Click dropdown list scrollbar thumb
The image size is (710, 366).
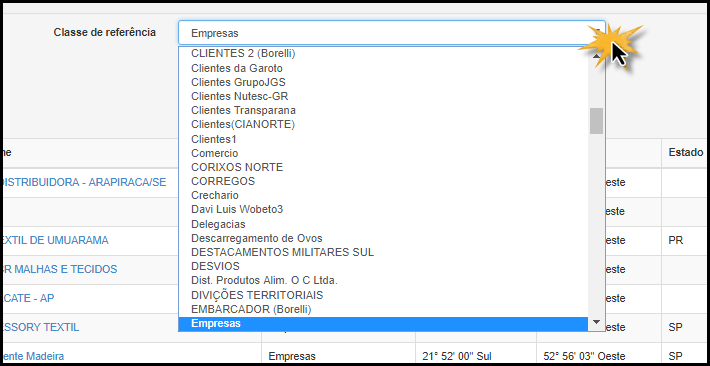click(x=596, y=121)
